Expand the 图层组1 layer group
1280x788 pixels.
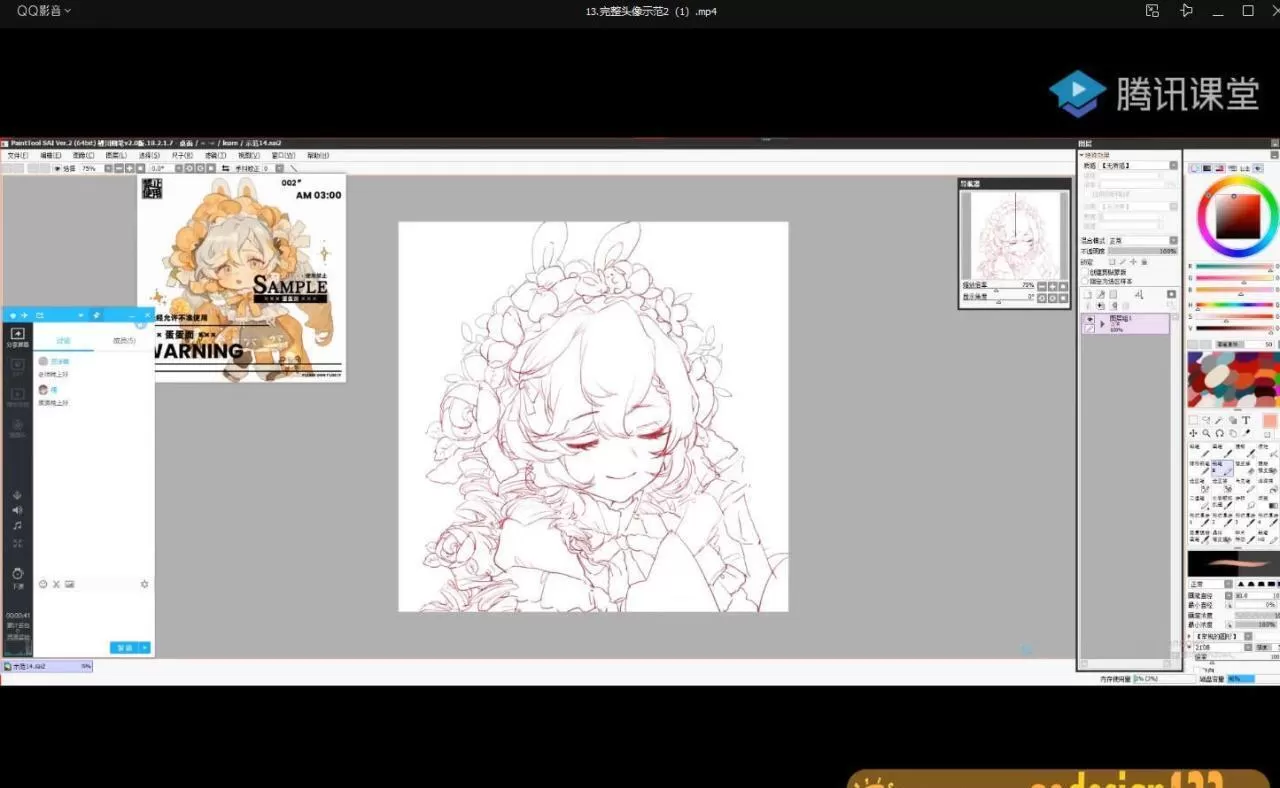coord(1101,324)
